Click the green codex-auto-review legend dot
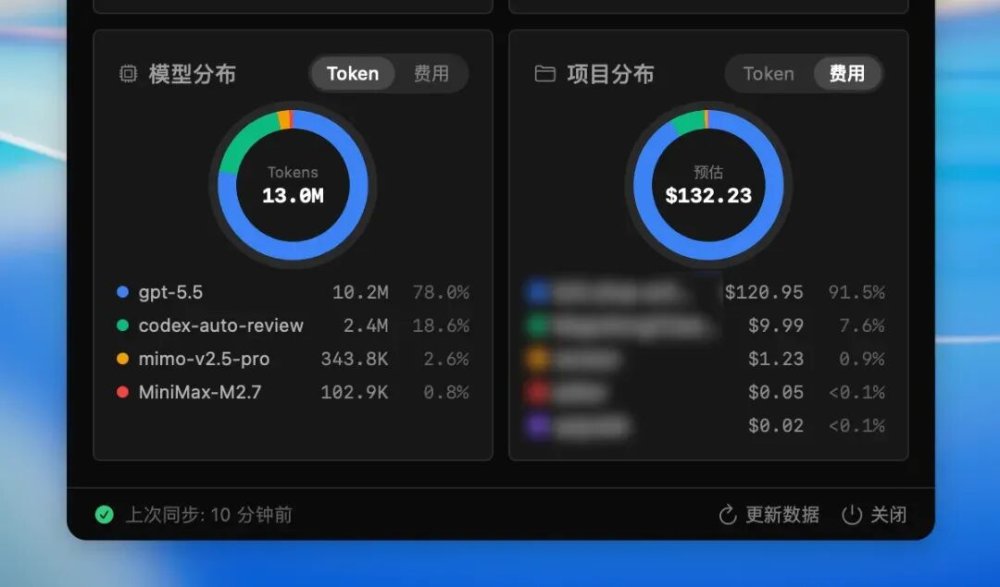The image size is (1000, 587). (x=122, y=325)
